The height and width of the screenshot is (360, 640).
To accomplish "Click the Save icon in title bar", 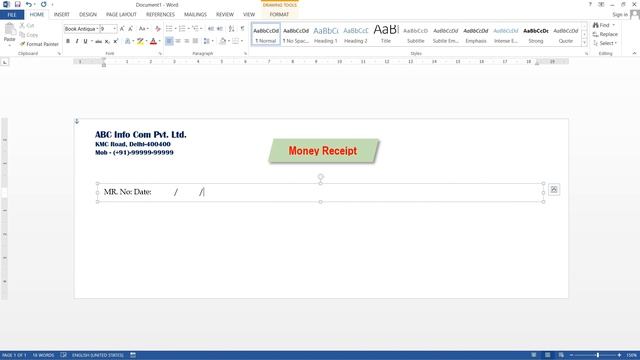I will [x=18, y=4].
